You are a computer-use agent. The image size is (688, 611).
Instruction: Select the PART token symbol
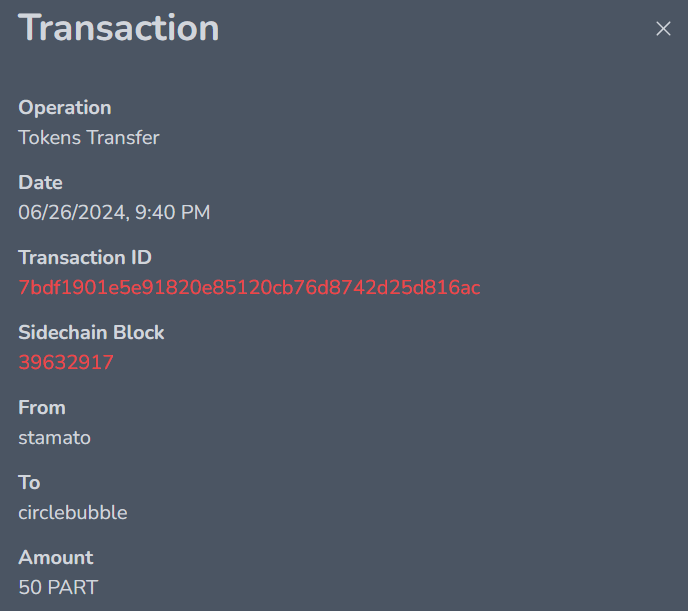point(72,588)
